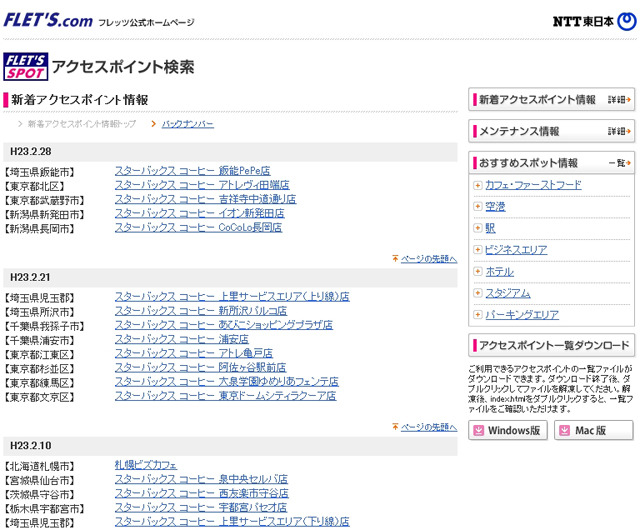Open 詳細 for 新着アクセスポイント情報 sidebar
Viewport: 640px width, 530px height.
tap(620, 100)
